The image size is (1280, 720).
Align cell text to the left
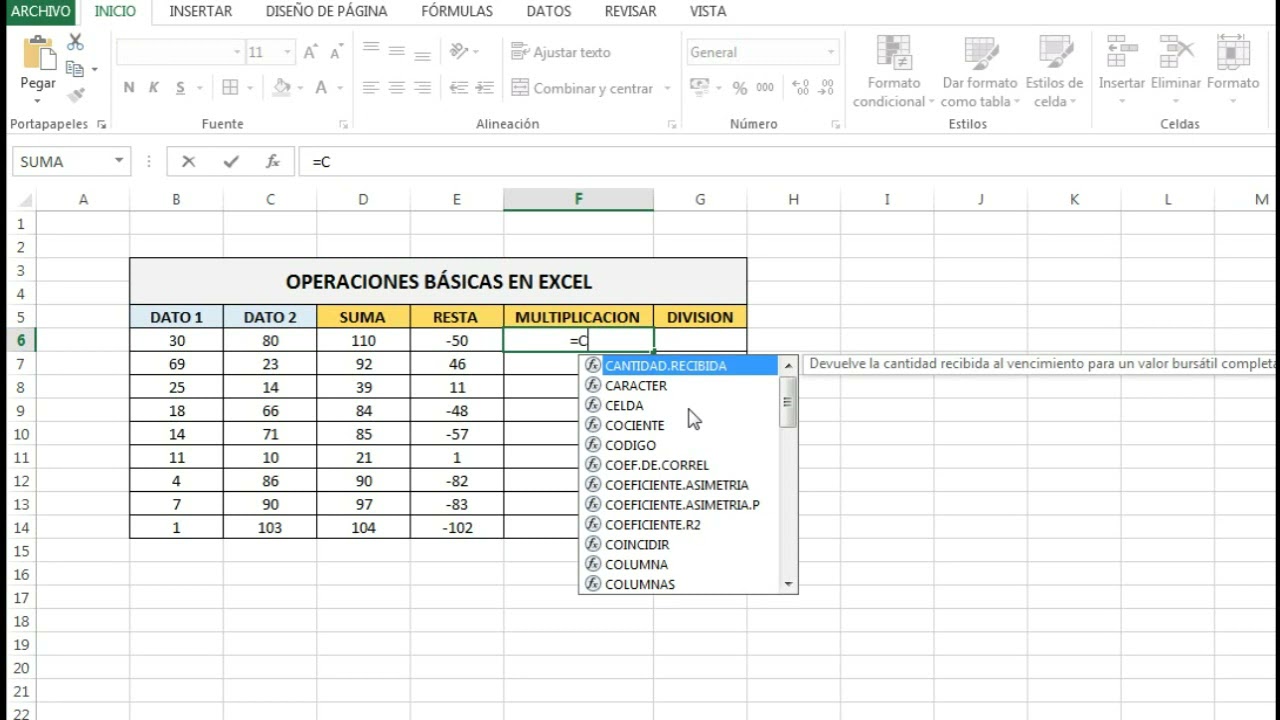point(371,88)
